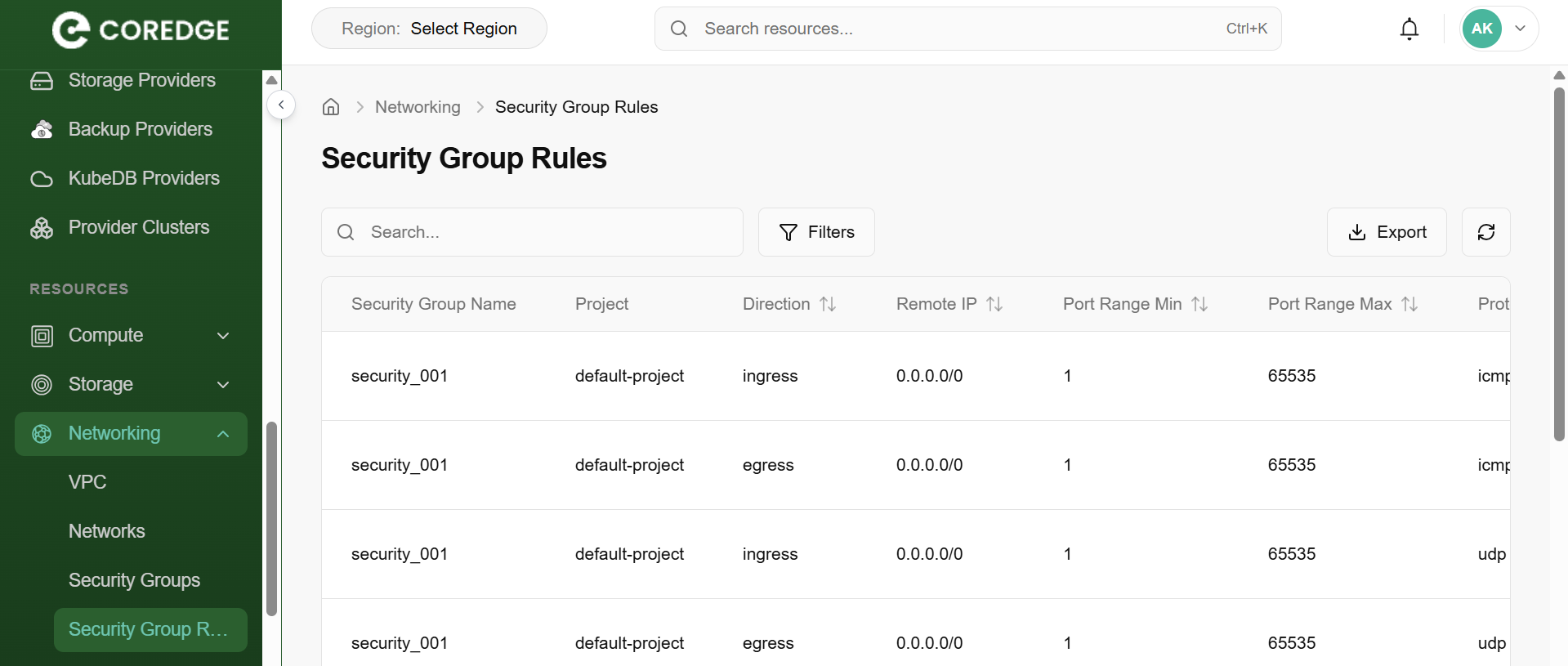
Task: Click the Networking breadcrumb link
Action: point(418,107)
